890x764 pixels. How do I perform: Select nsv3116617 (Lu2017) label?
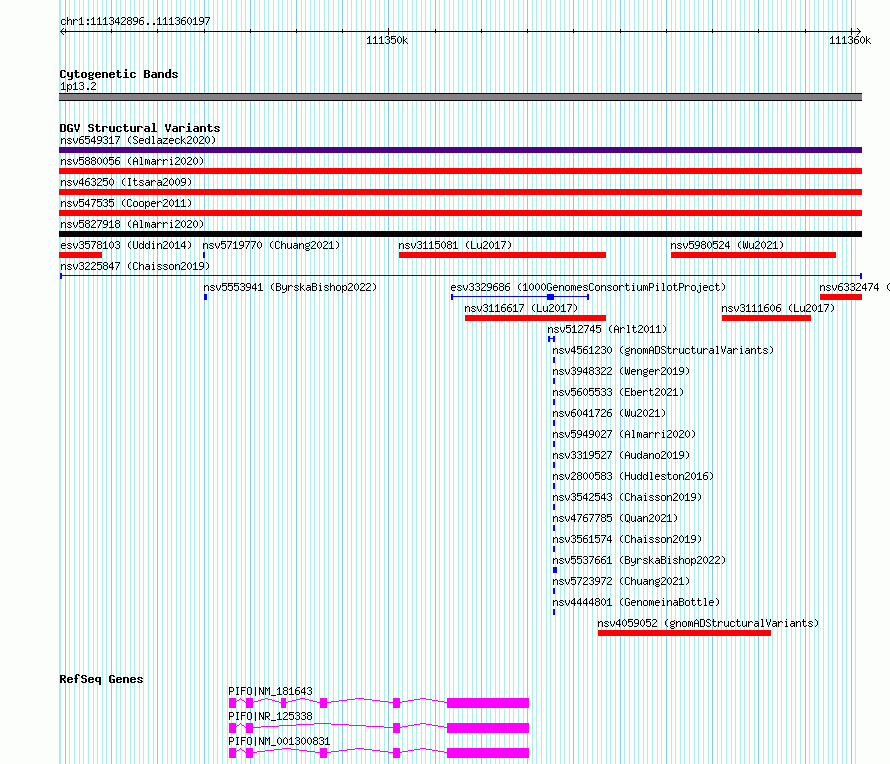click(521, 308)
